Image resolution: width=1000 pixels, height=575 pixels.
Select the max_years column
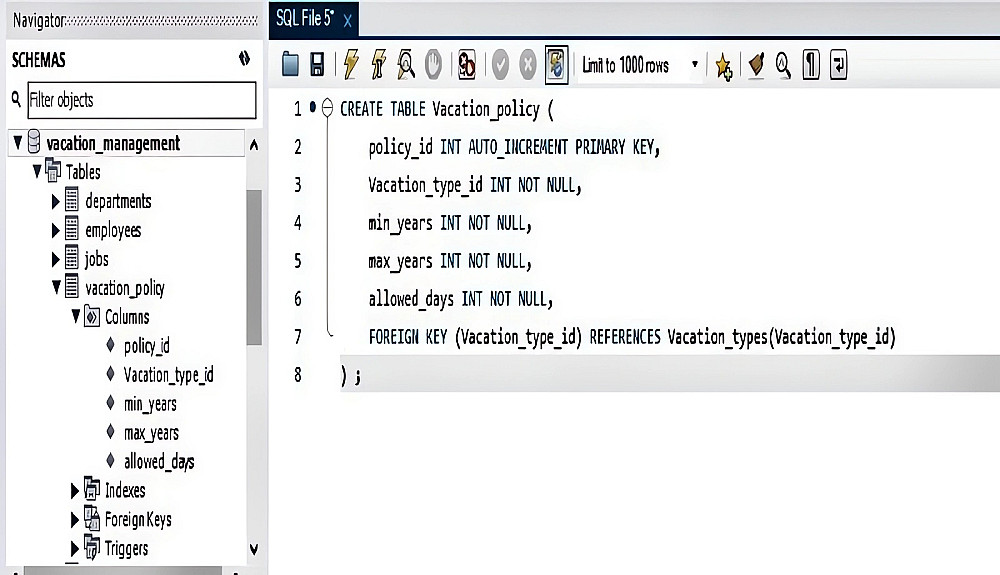point(151,433)
